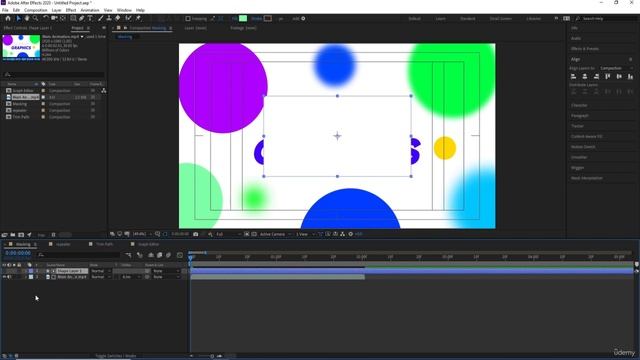
Task: Select the Pen tool
Action: [82, 18]
